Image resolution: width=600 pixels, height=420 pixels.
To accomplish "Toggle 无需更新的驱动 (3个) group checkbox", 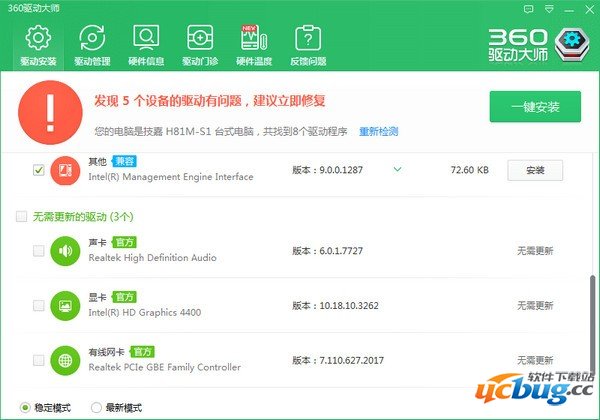I will pyautogui.click(x=21, y=217).
